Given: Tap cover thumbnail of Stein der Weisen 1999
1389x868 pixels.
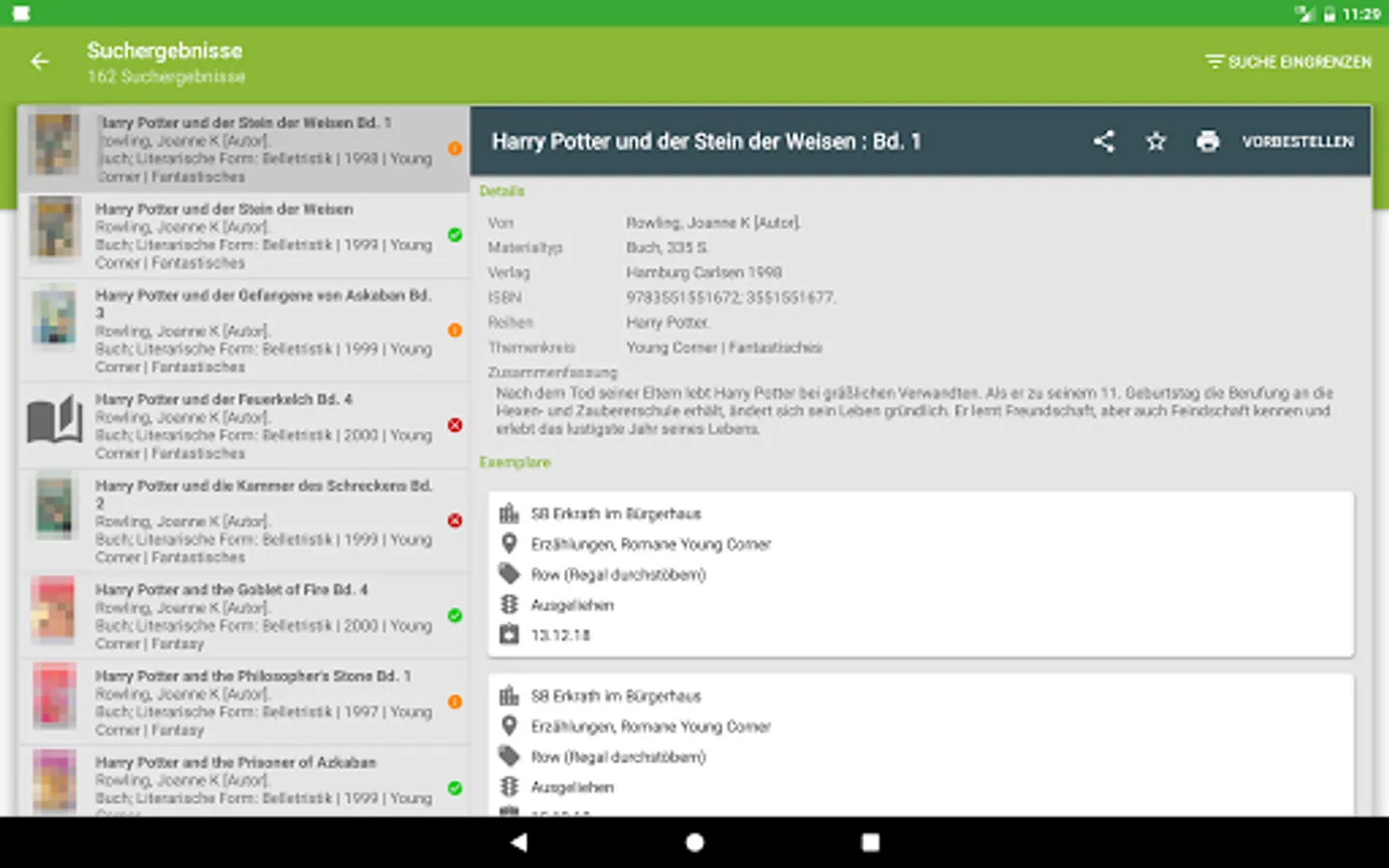Looking at the screenshot, I should coord(55,229).
